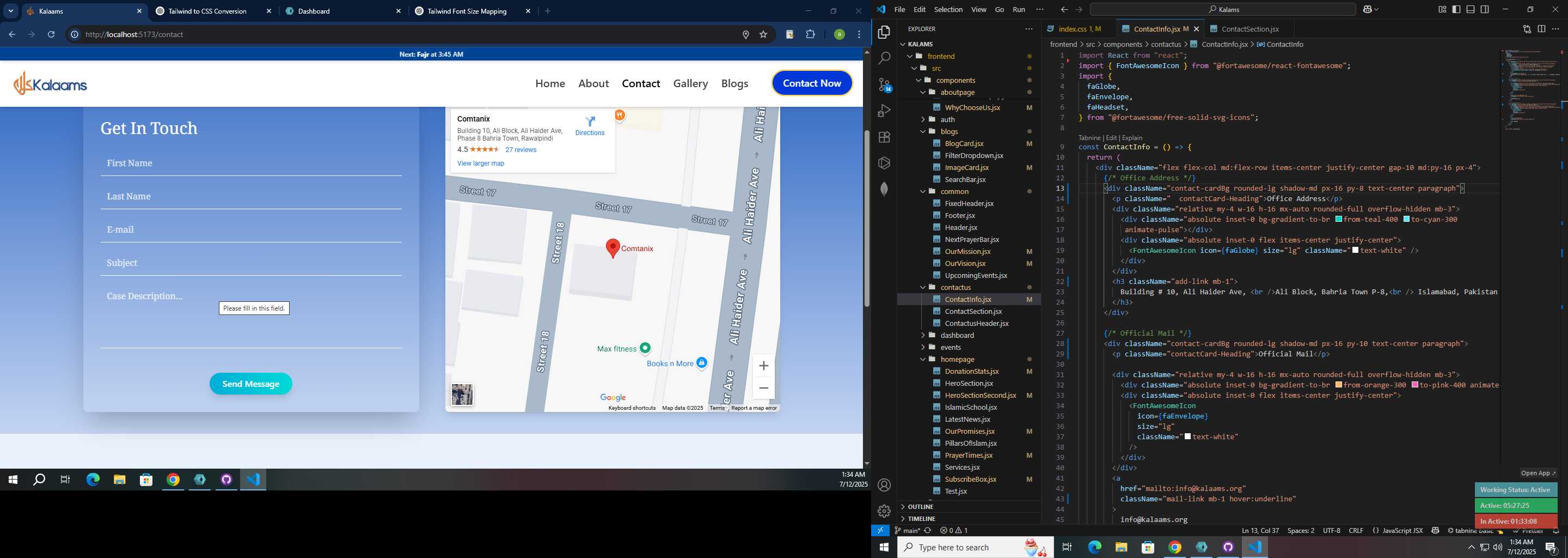
Task: Open the Extensions view in VS Code
Action: (884, 137)
